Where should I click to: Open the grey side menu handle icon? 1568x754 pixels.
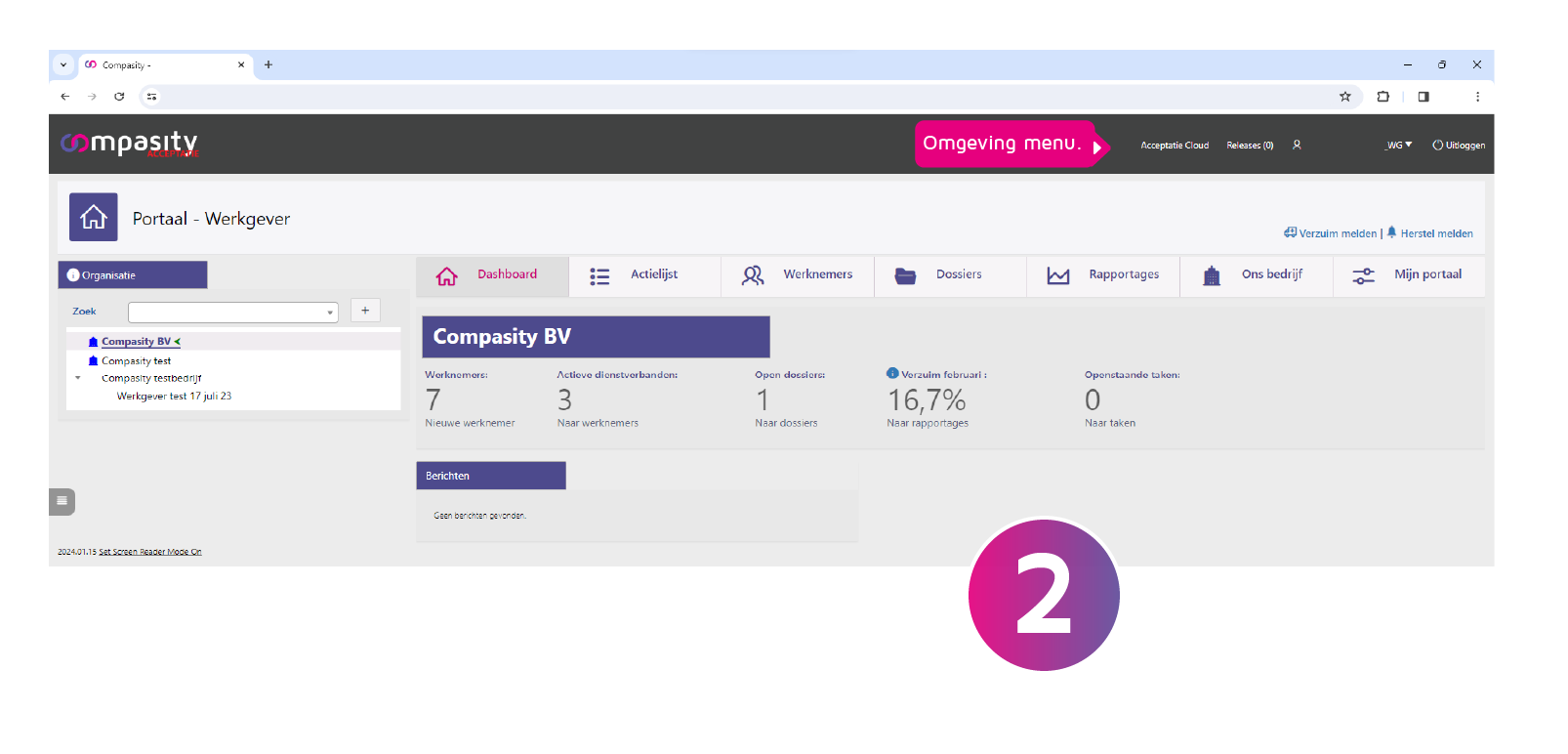[x=62, y=501]
